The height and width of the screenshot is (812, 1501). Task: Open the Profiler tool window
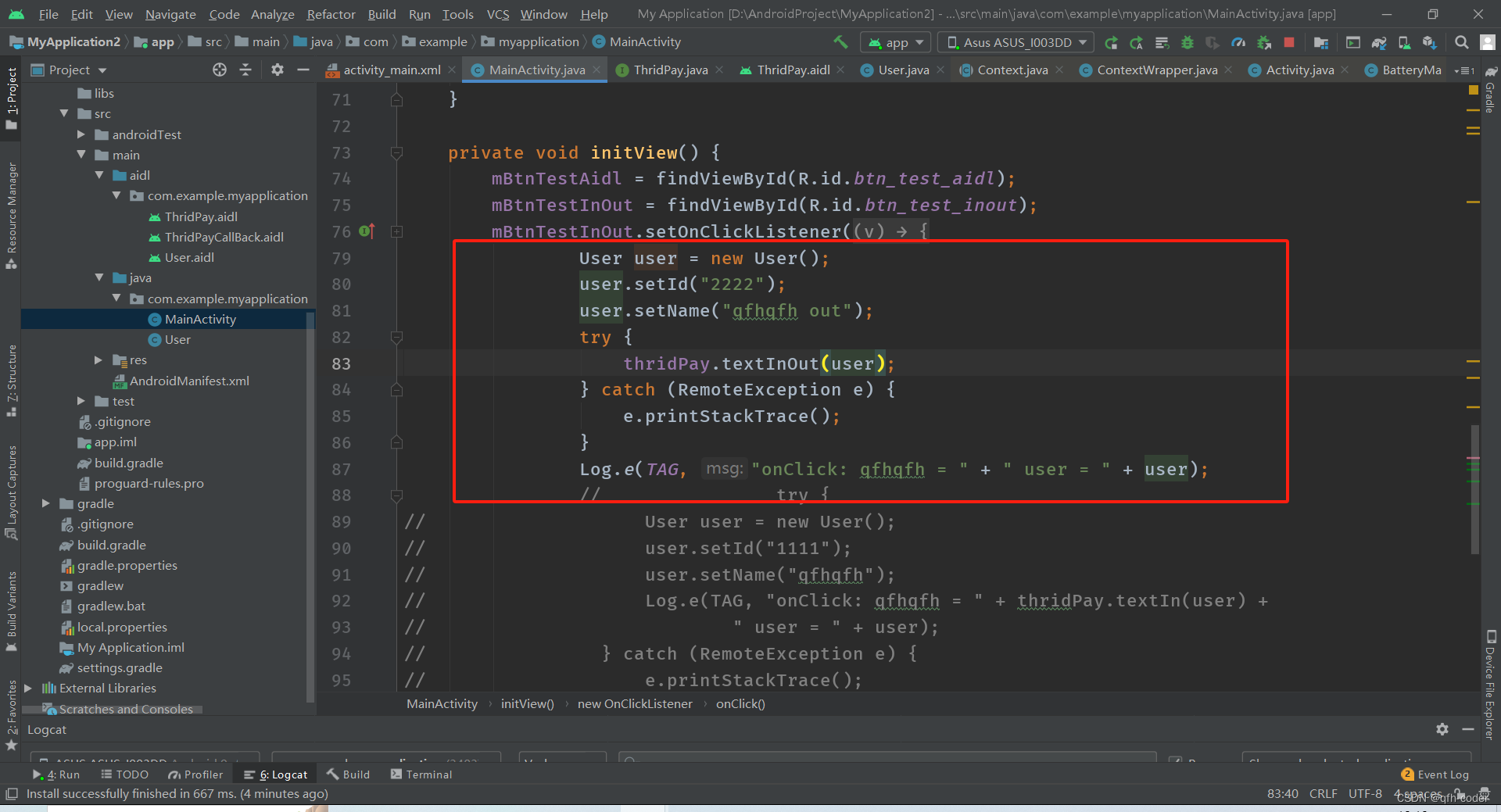tap(195, 774)
